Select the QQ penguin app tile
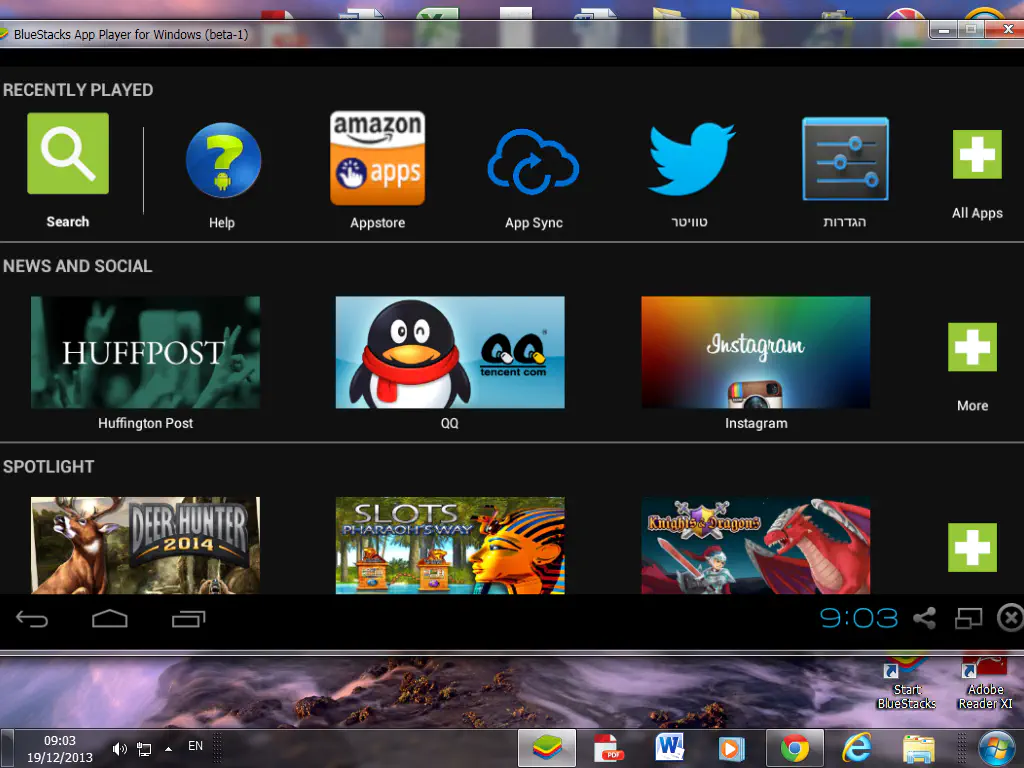Image resolution: width=1024 pixels, height=768 pixels. point(450,352)
